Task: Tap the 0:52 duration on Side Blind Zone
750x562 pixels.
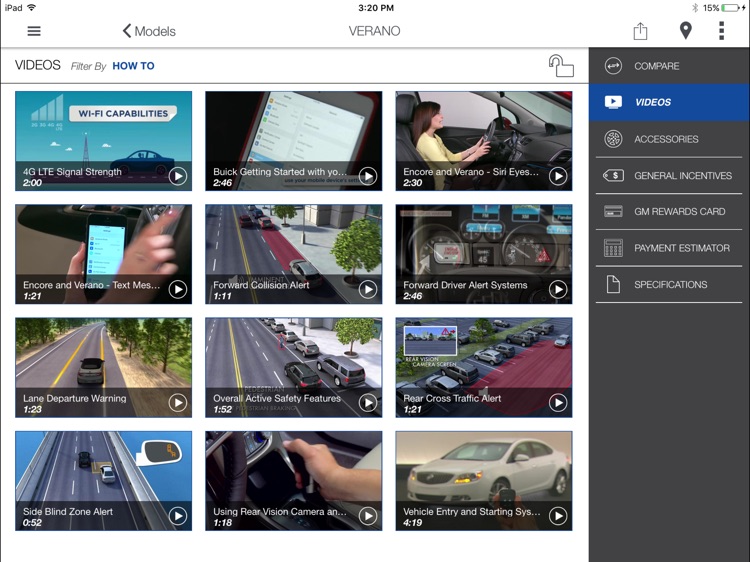Action: coord(32,523)
